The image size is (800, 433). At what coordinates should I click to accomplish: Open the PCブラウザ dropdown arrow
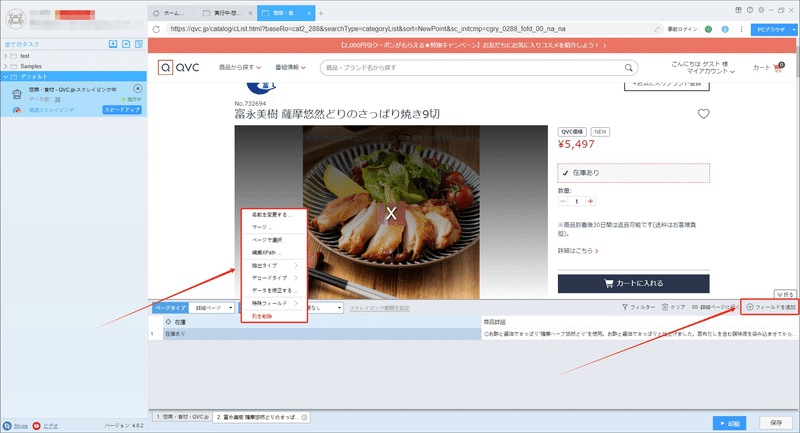794,30
